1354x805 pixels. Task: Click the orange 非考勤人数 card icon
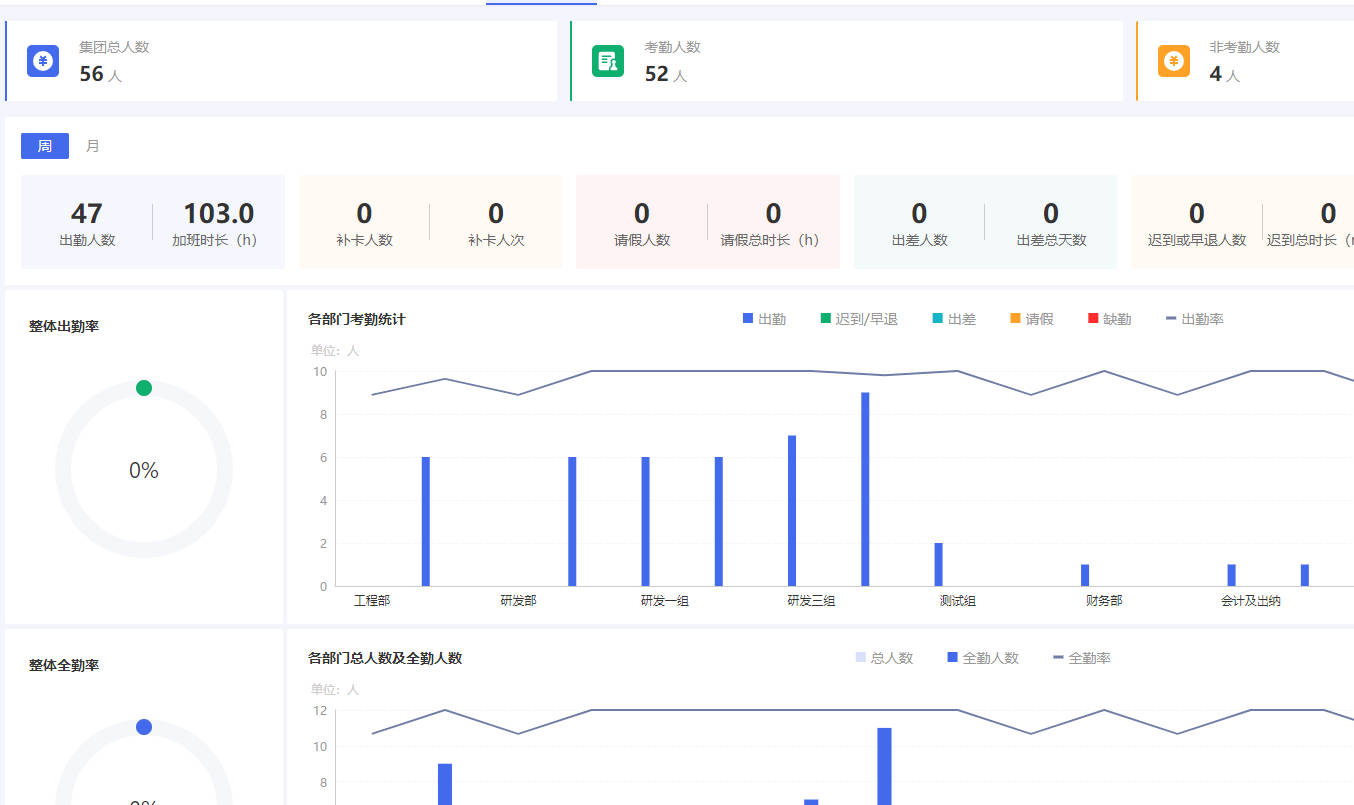coord(1174,61)
